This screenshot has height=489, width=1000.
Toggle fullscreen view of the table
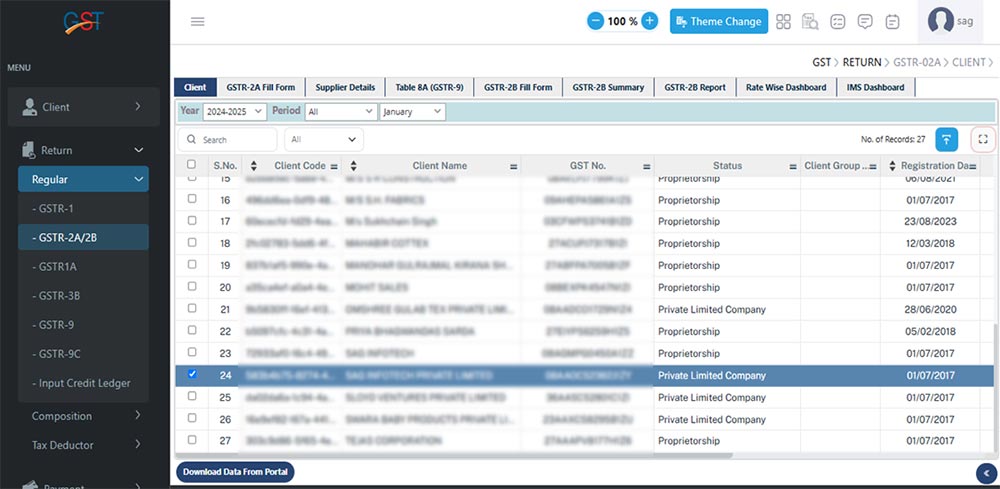983,139
